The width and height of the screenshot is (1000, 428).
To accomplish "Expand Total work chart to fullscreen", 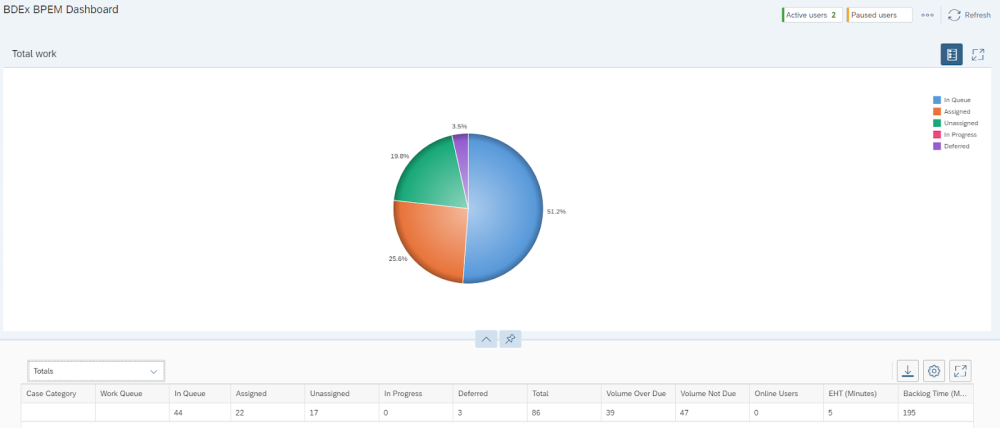I will 978,54.
